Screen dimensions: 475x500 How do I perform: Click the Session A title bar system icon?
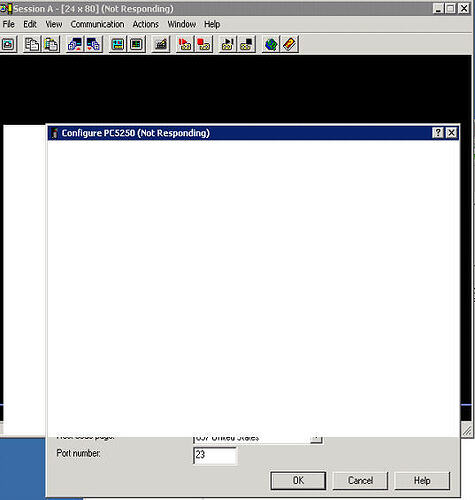(x=6, y=9)
